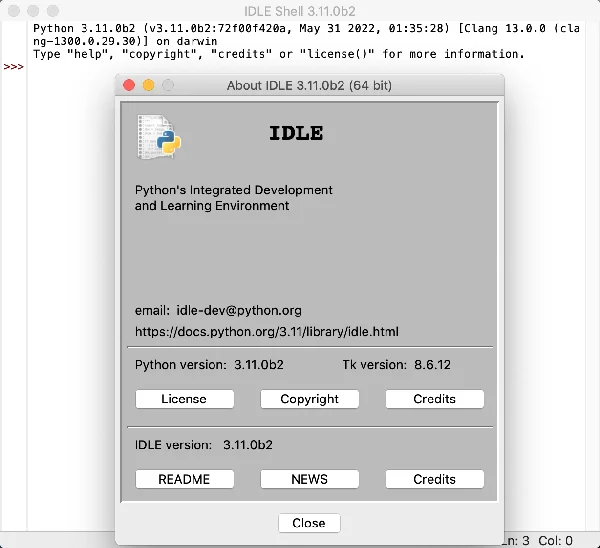This screenshot has height=548, width=600.
Task: Open Python Credits beside Copyright
Action: [x=435, y=399]
